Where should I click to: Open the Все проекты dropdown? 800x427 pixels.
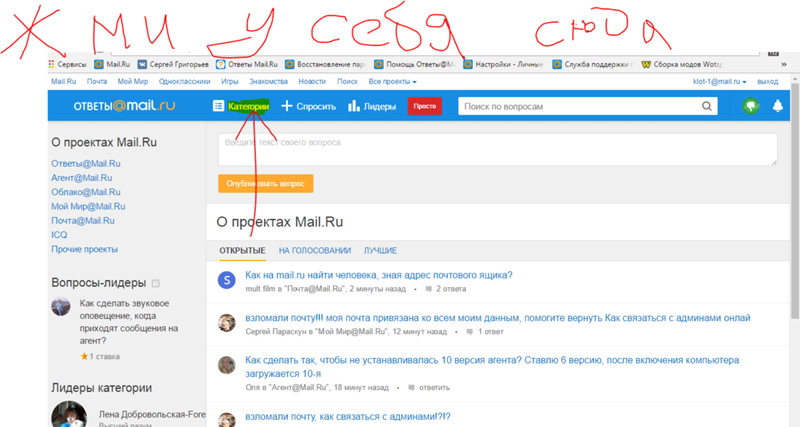click(392, 82)
